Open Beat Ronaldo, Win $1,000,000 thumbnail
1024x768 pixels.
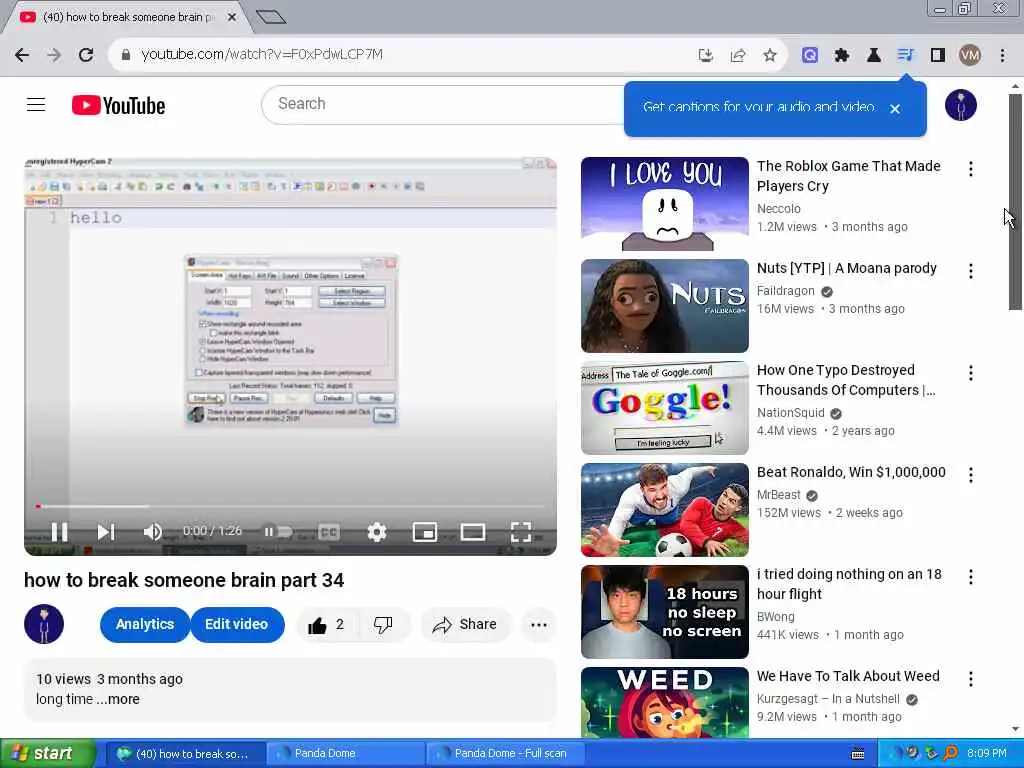tap(665, 510)
